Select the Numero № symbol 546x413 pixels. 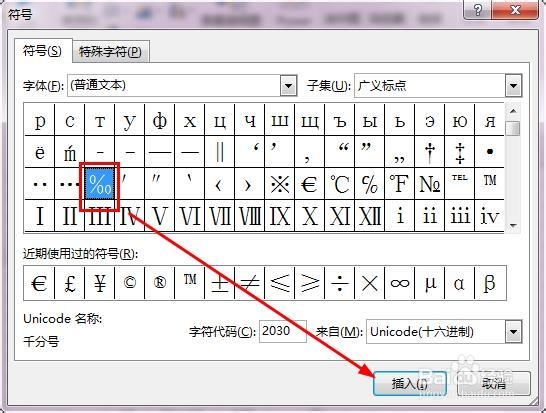[429, 184]
